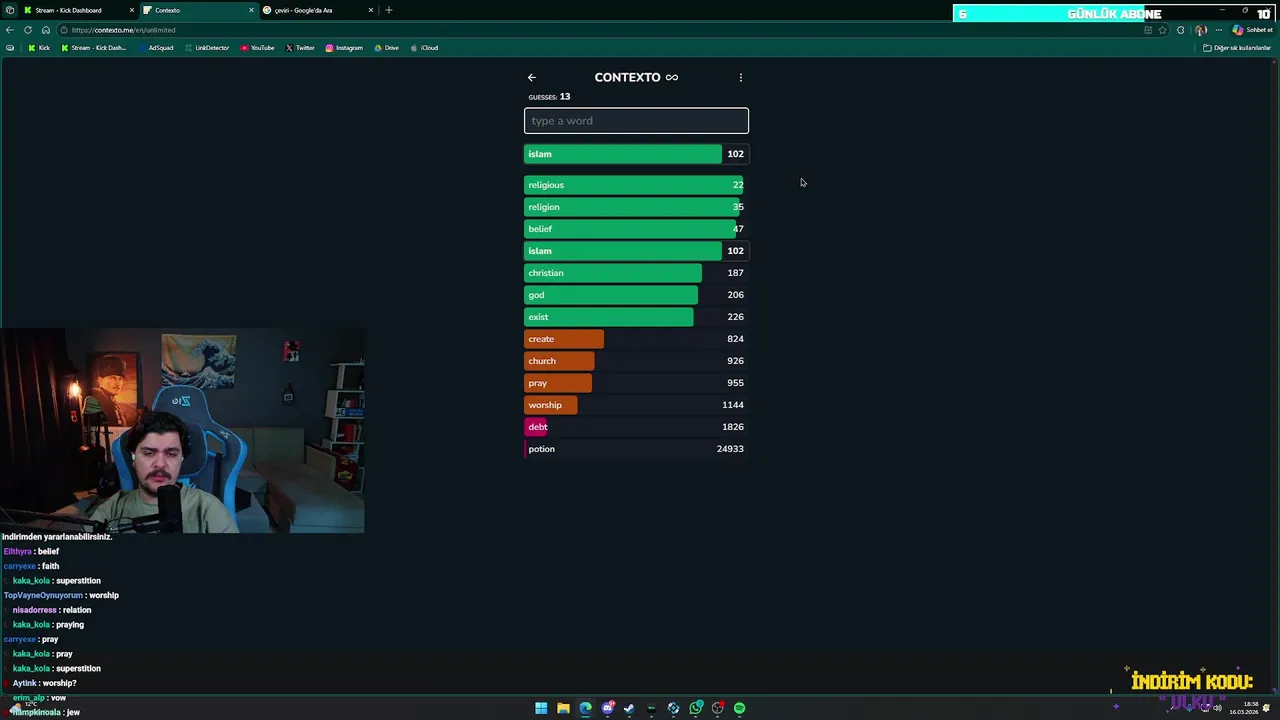Click the webcam overlay video
The height and width of the screenshot is (720, 1280).
pyautogui.click(x=182, y=430)
